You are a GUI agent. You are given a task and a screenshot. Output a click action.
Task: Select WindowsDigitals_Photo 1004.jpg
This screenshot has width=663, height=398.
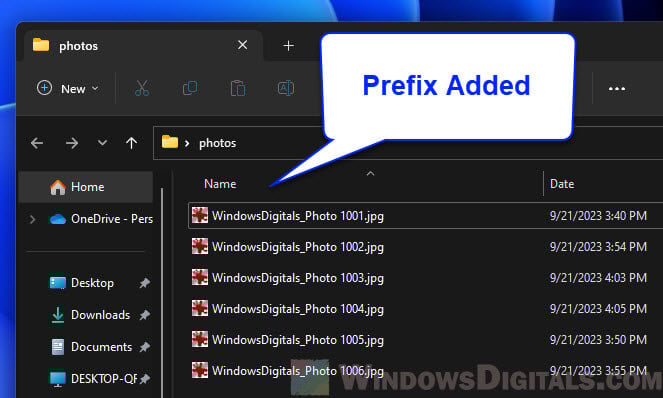(298, 309)
